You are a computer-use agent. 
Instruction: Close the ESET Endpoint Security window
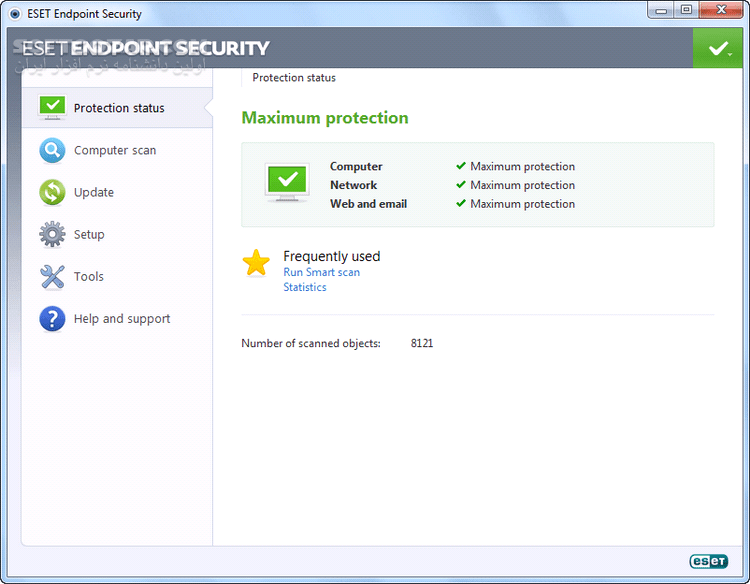point(721,10)
